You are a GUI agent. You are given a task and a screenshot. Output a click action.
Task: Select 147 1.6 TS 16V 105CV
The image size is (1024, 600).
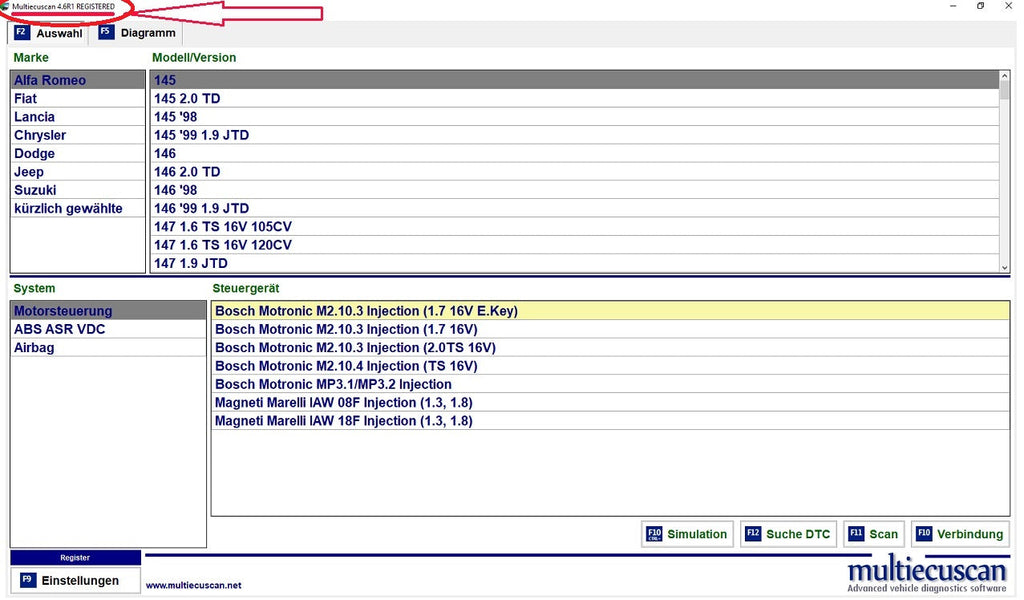click(575, 227)
